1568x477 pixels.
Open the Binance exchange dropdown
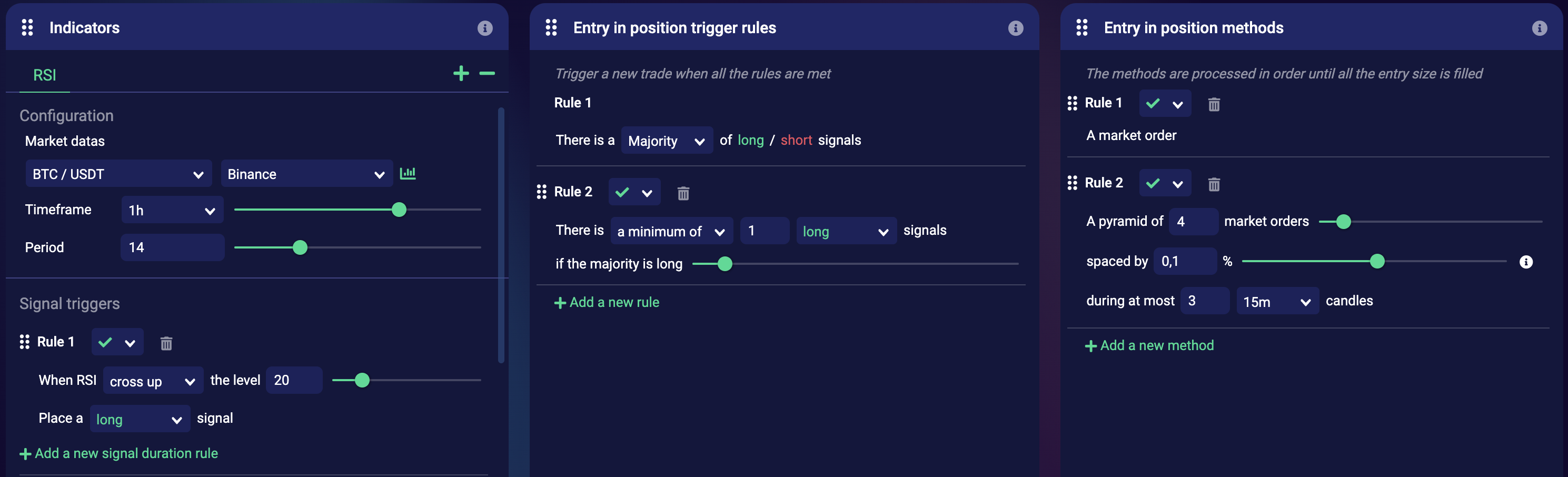click(306, 174)
